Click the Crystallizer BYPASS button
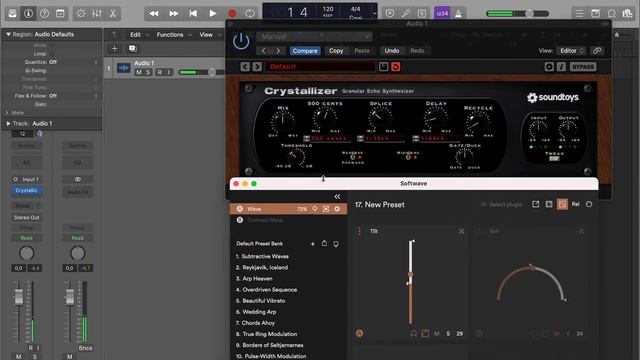The width and height of the screenshot is (640, 360). pos(583,67)
